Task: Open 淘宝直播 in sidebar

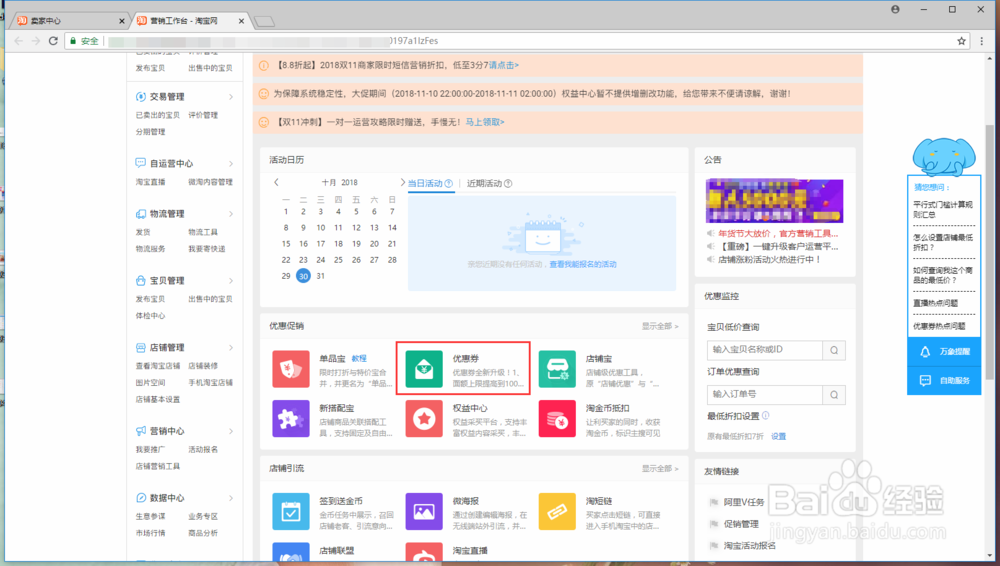Action: (151, 182)
